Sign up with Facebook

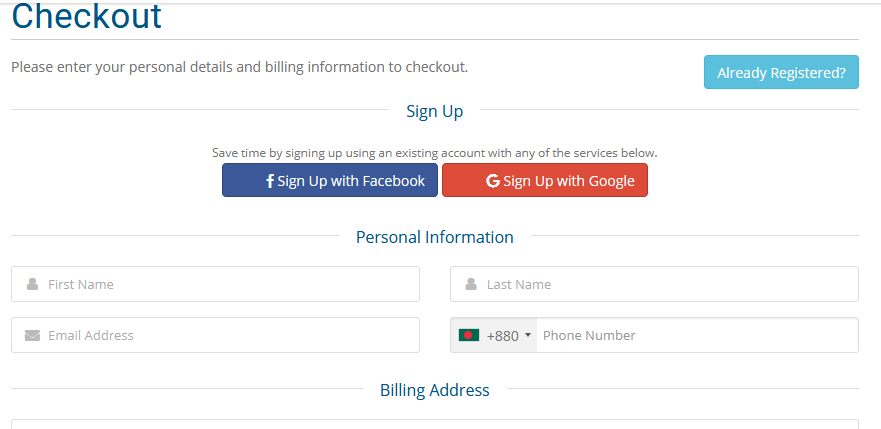[330, 181]
